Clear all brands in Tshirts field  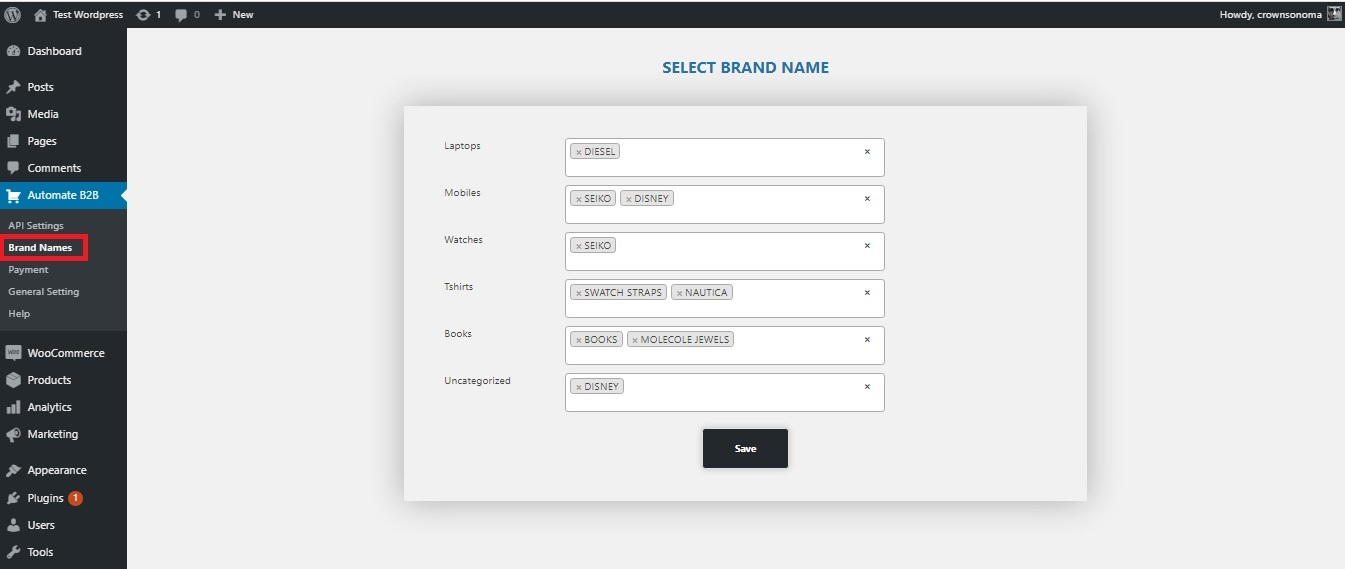(x=867, y=293)
